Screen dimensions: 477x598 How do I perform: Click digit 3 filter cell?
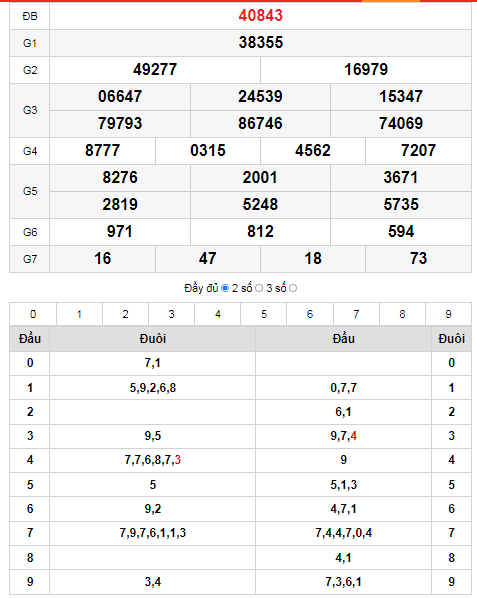(x=172, y=314)
